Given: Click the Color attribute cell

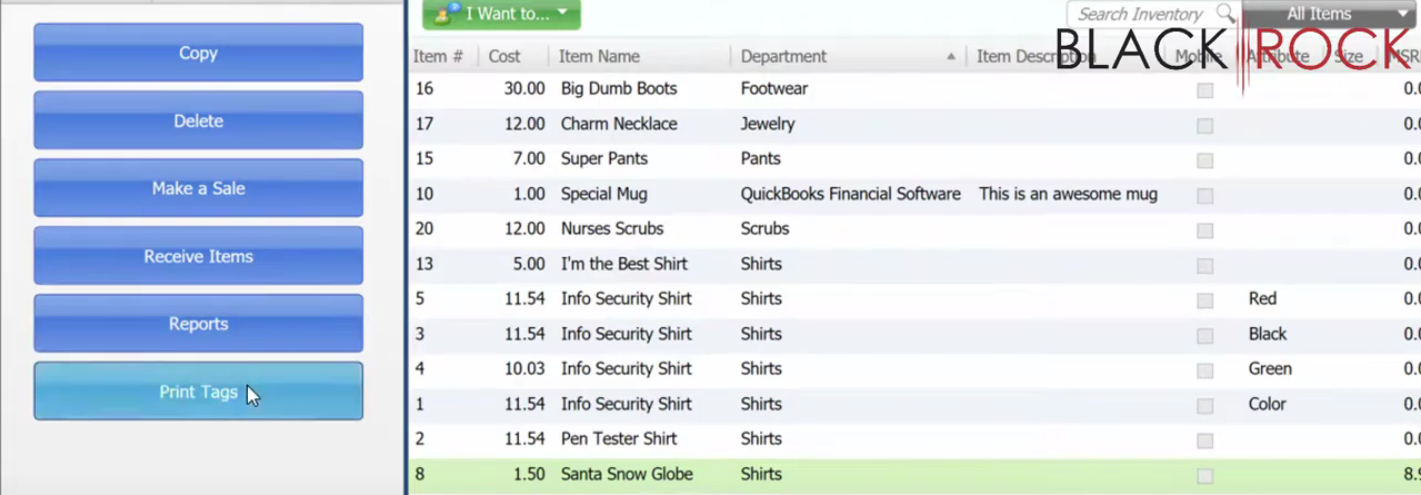Looking at the screenshot, I should [1267, 404].
